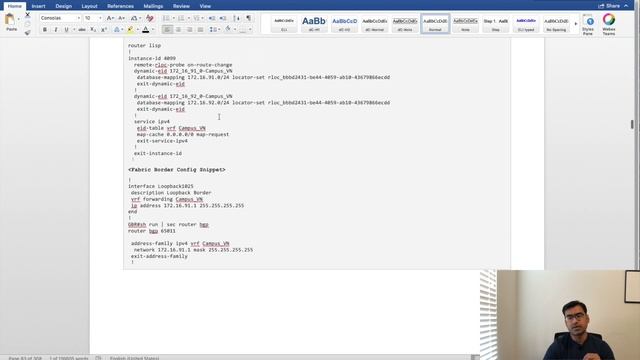The image size is (640, 360).
Task: Apply superscript formatting
Action: (x=104, y=29)
